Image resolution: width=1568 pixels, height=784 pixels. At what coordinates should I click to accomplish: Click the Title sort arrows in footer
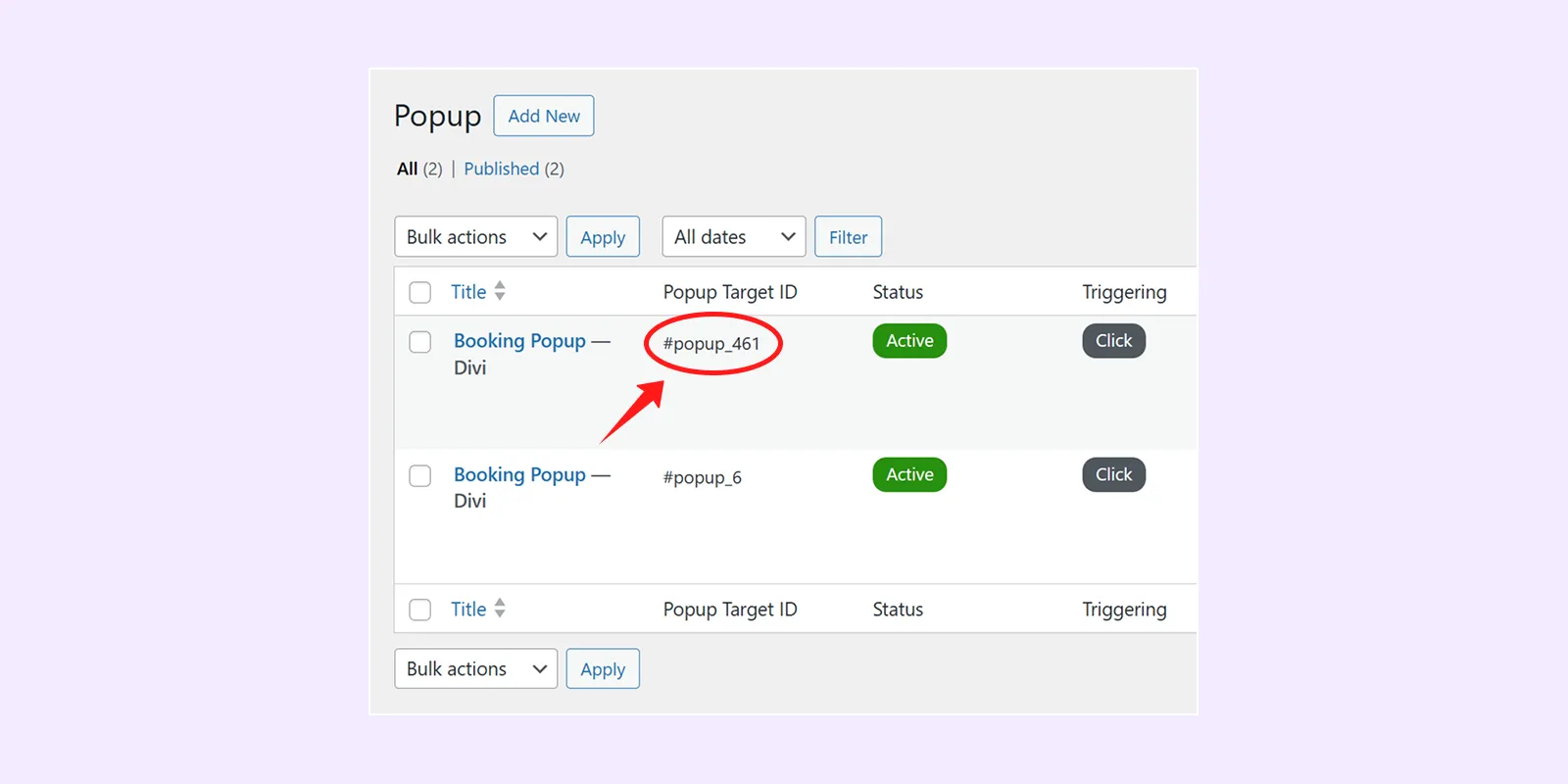tap(500, 609)
